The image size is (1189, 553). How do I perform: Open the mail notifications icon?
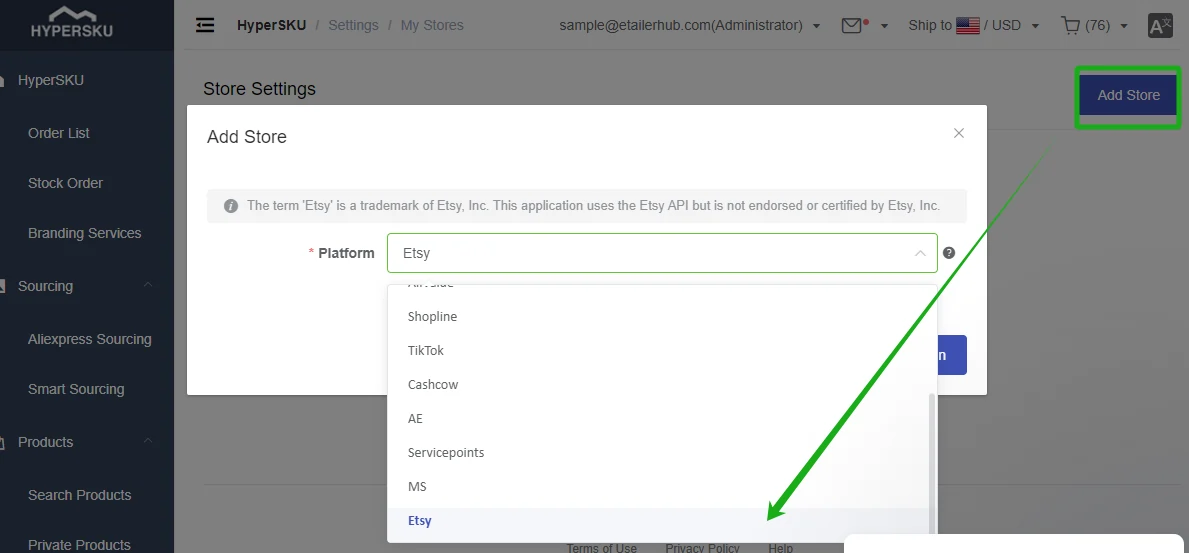coord(852,26)
